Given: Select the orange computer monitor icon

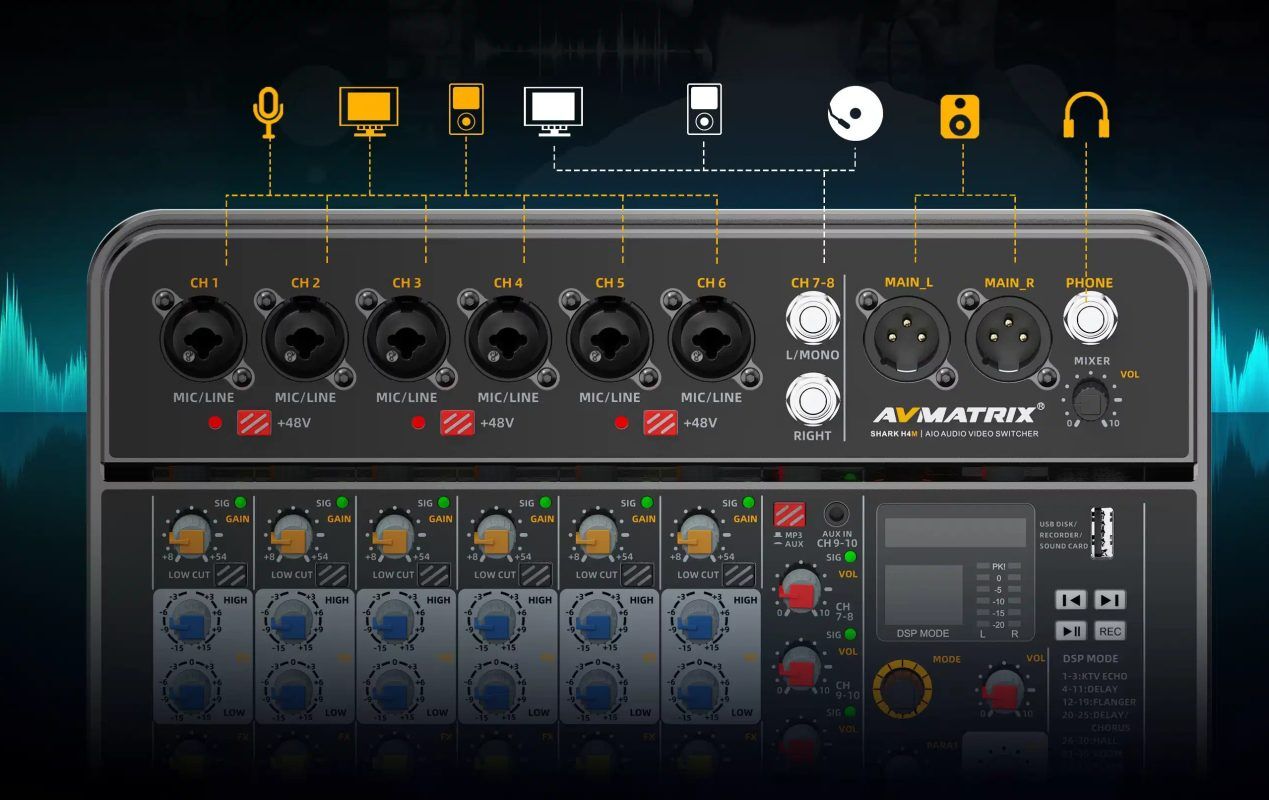Looking at the screenshot, I should pyautogui.click(x=369, y=108).
